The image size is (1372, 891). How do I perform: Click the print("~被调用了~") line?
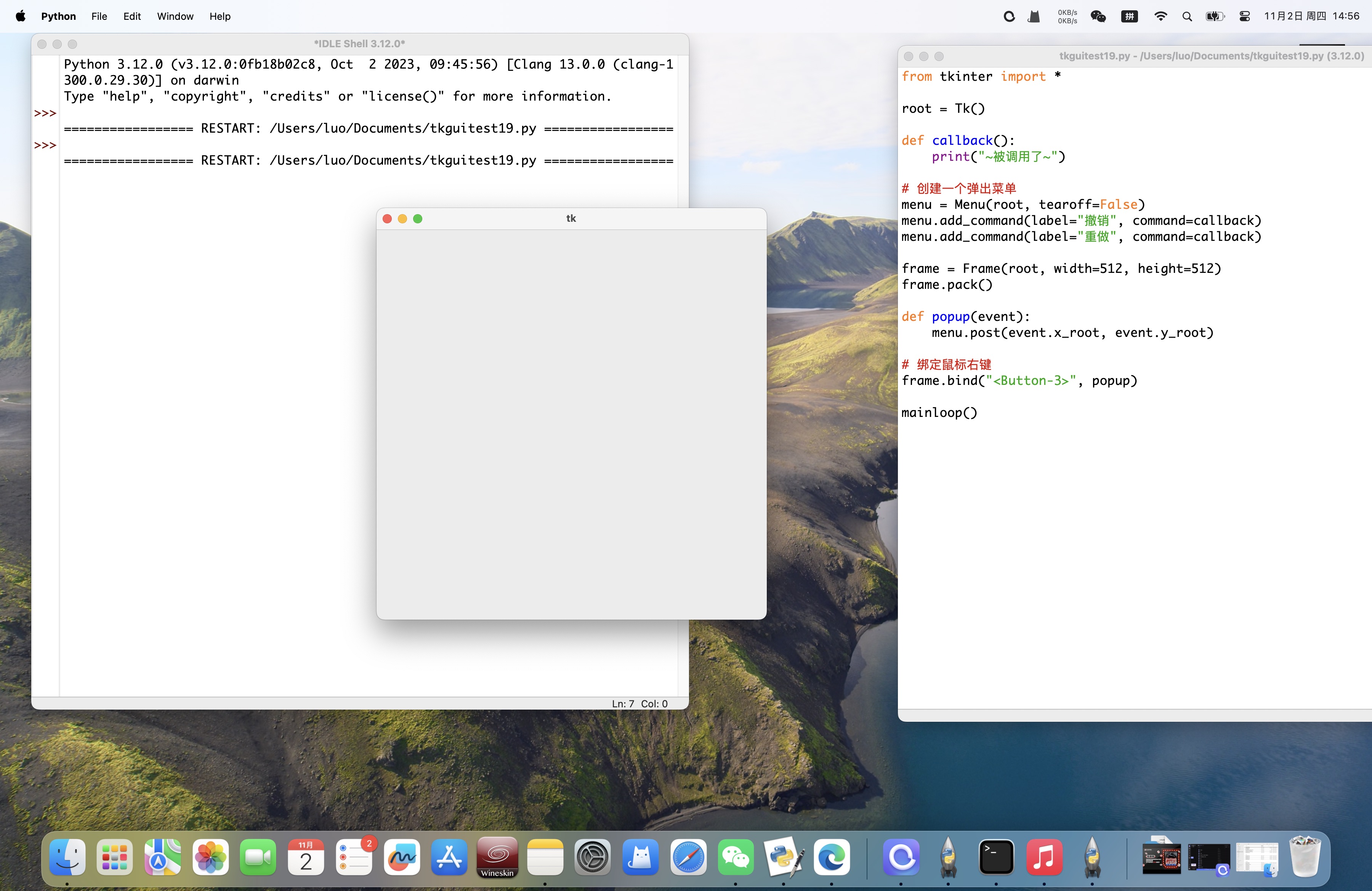999,157
